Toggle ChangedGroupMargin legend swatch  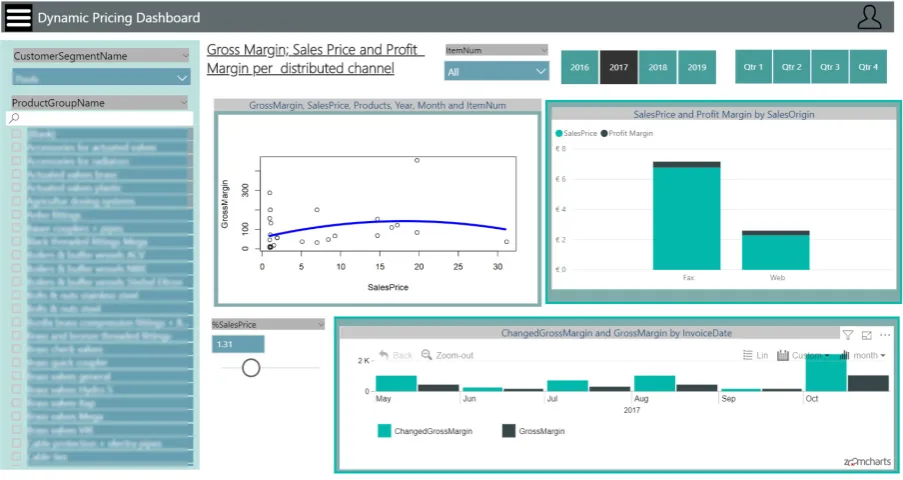384,430
